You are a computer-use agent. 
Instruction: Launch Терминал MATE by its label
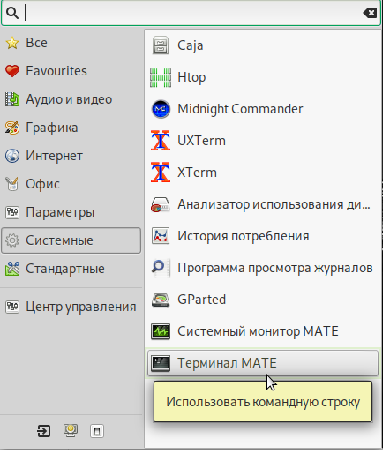click(x=227, y=363)
